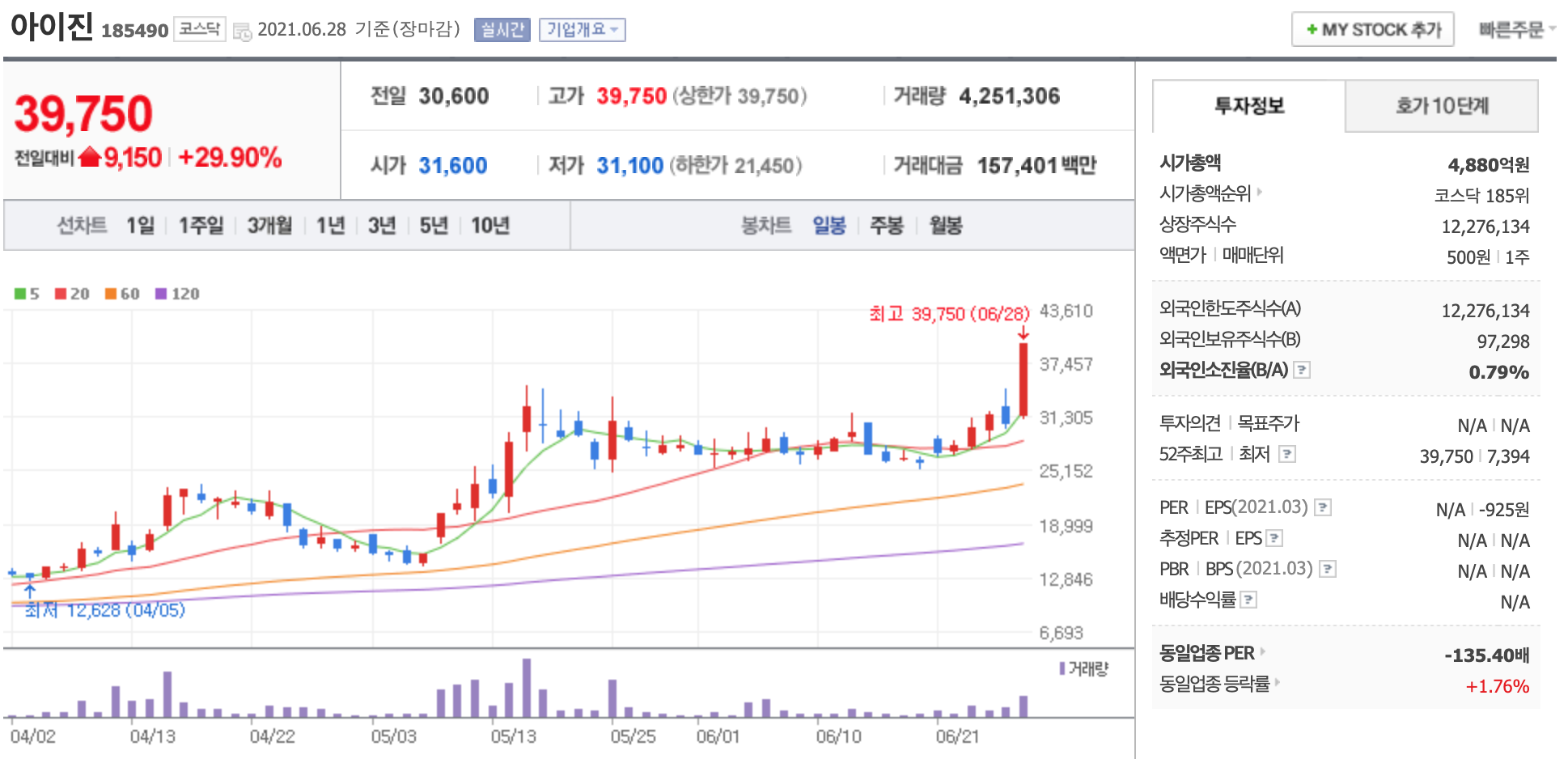Click the tall red candlestick at 06/28
This screenshot has width=1568, height=759.
click(1023, 379)
